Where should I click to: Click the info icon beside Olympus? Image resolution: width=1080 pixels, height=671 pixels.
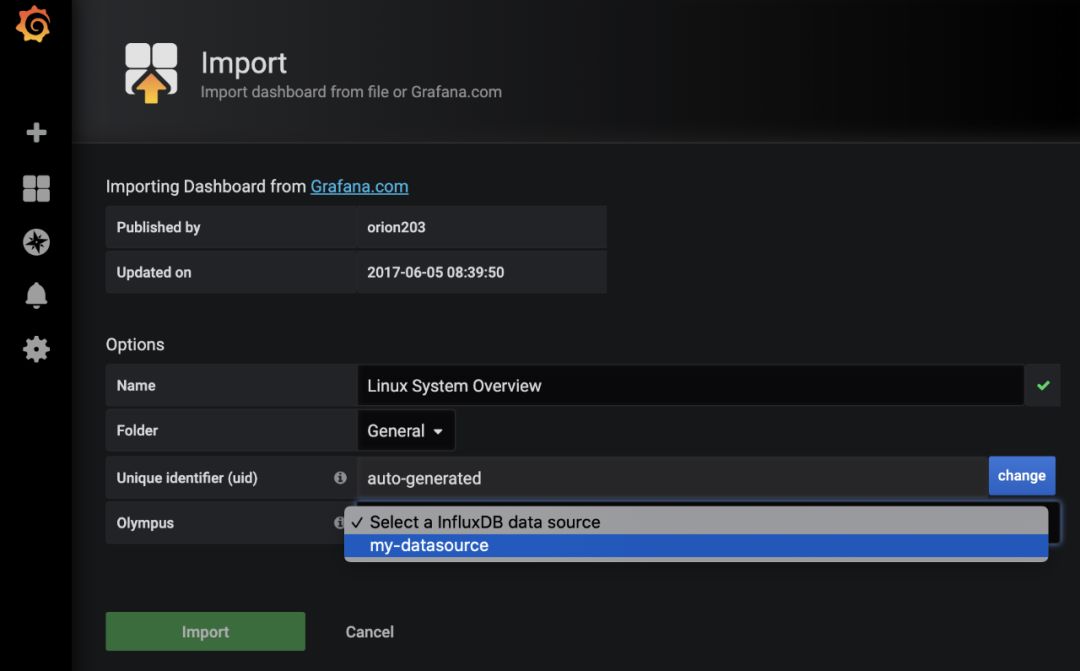click(x=339, y=523)
